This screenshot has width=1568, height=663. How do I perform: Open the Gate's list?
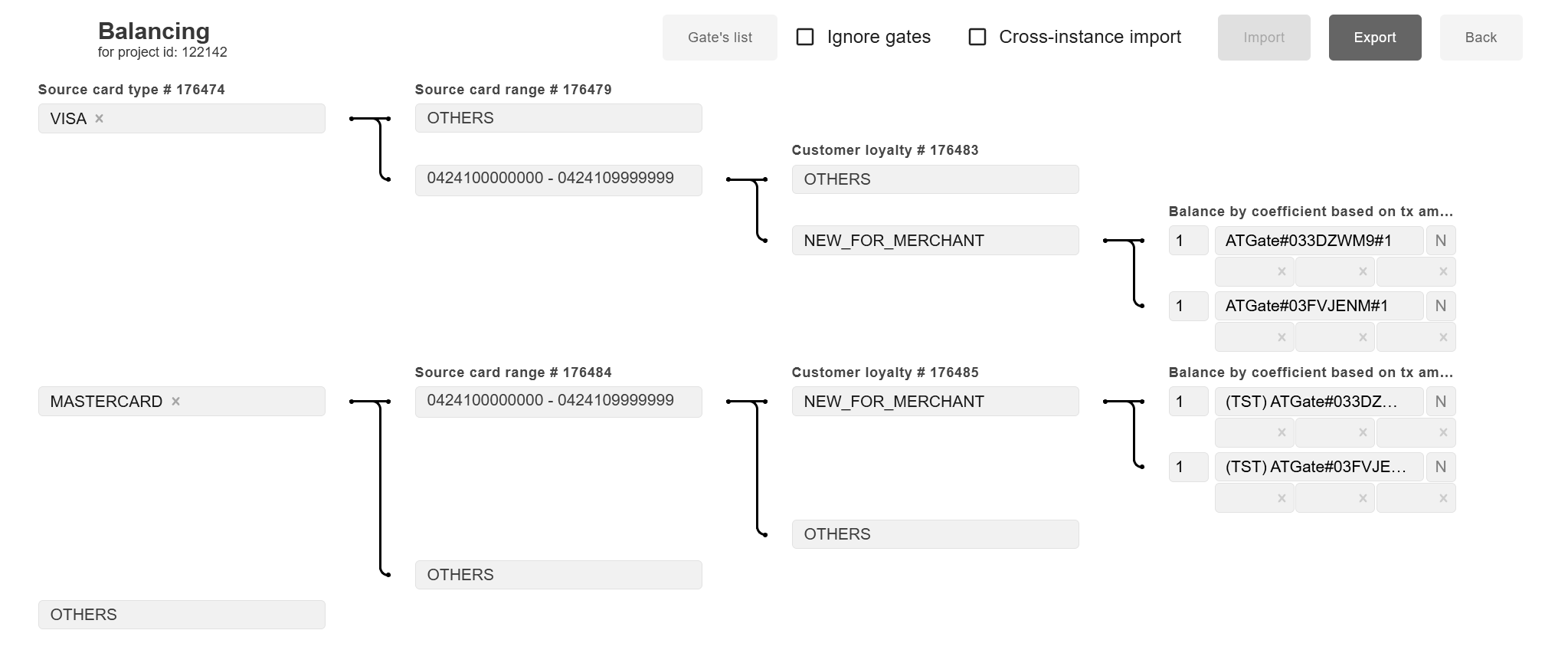[719, 38]
